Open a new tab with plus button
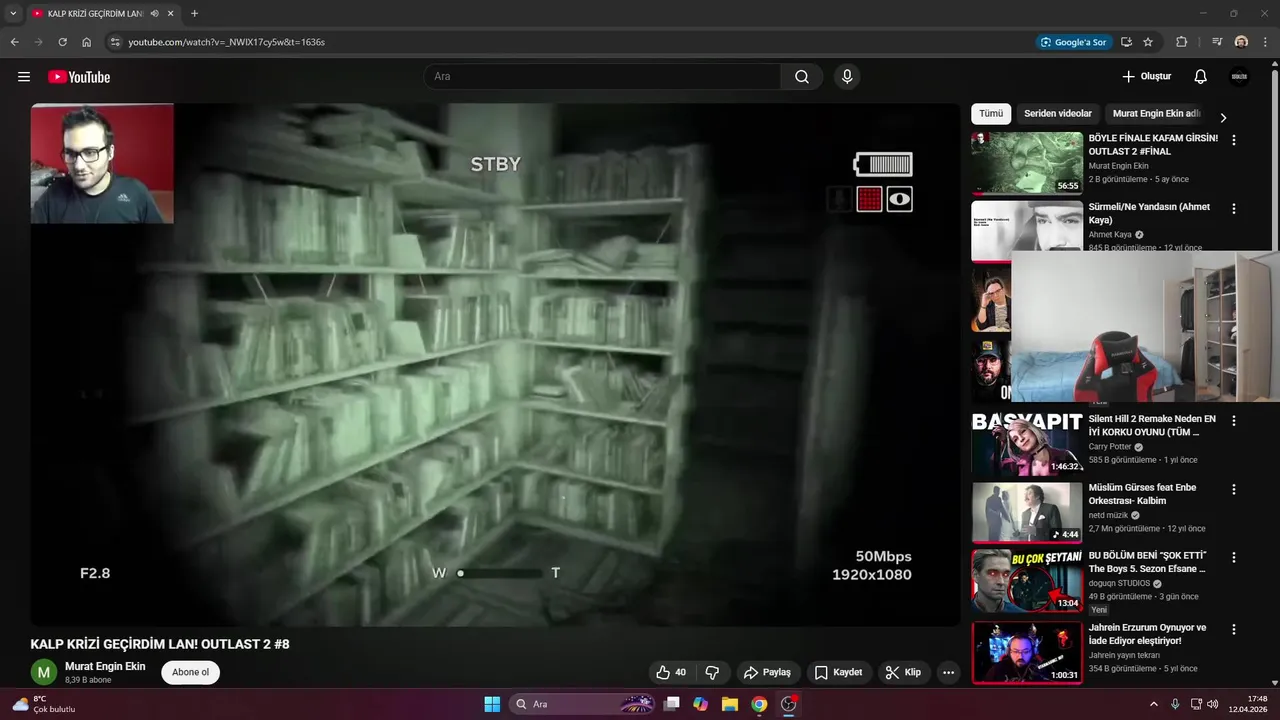The width and height of the screenshot is (1280, 720). click(x=194, y=13)
